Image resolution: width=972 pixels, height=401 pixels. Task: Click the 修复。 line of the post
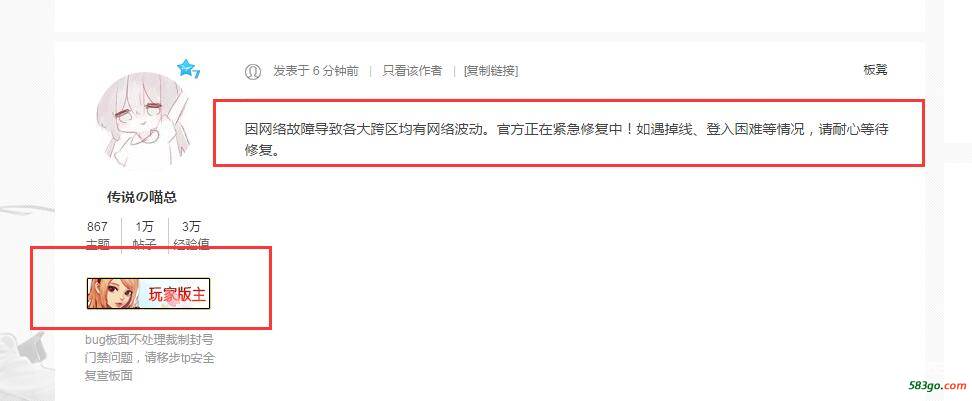[x=260, y=150]
